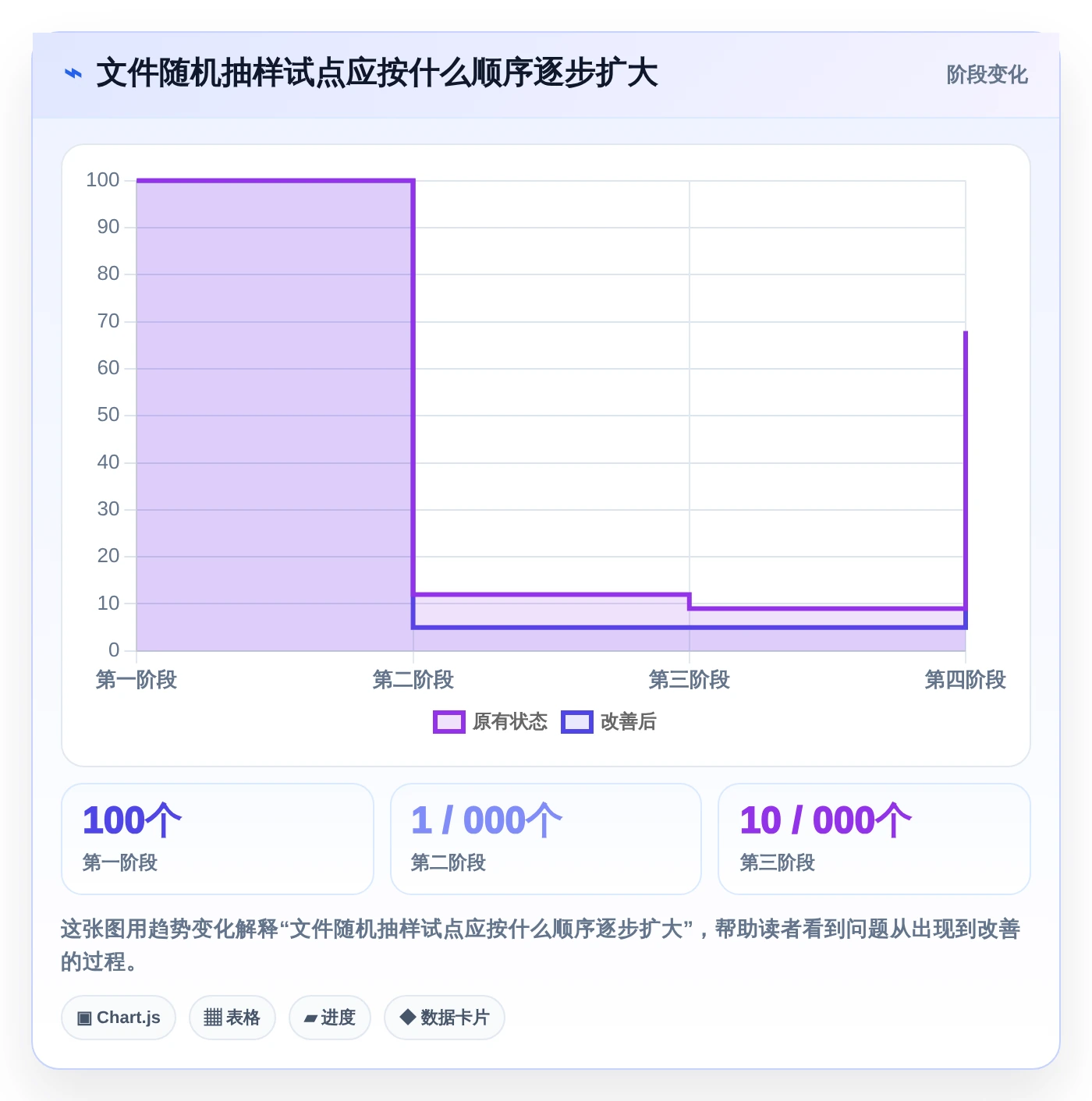Select the 数据卡片 tag chip
This screenshot has height=1101, width=1092.
445,1018
